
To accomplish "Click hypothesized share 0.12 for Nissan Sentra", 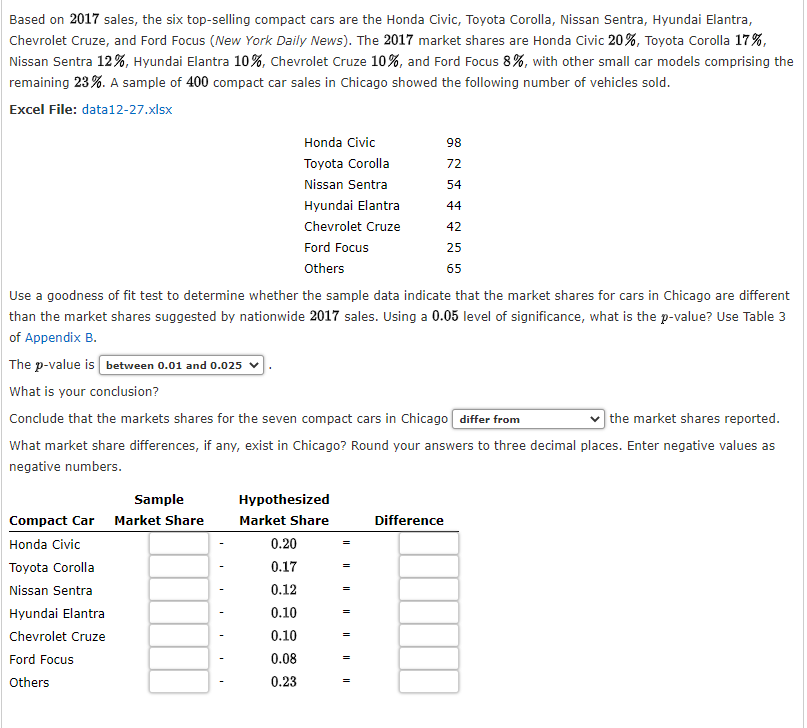I will tap(284, 590).
